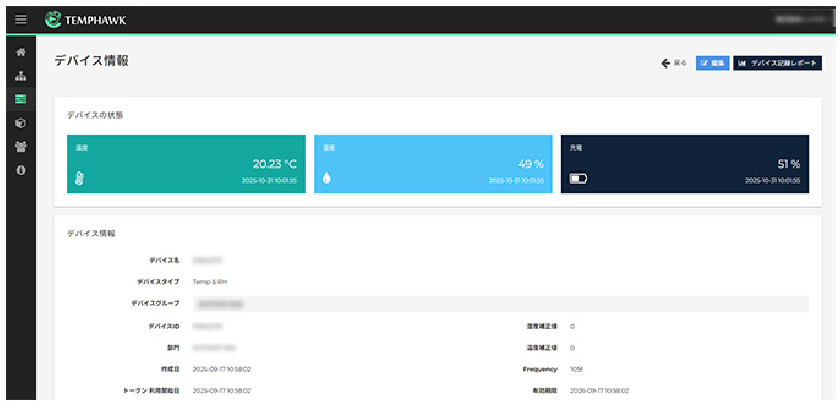Click the thermometer icon in temperature card
The image size is (840, 408).
[80, 180]
